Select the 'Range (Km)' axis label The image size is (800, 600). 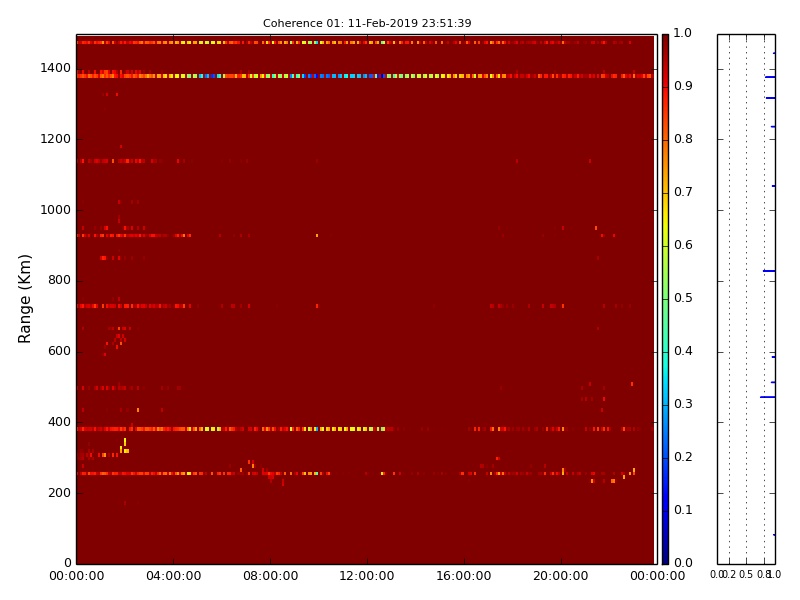(x=24, y=298)
